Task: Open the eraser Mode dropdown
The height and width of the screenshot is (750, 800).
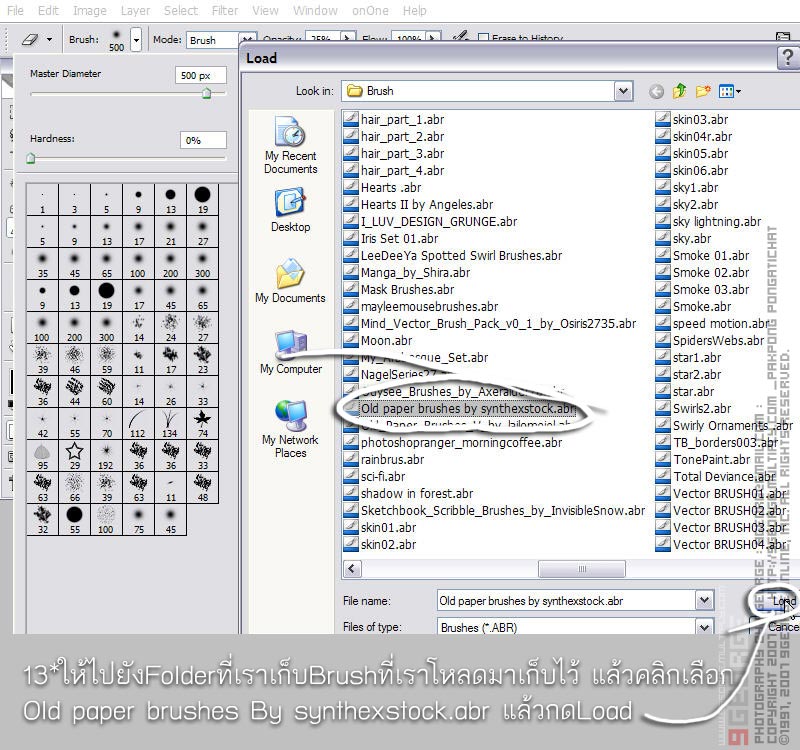Action: point(221,39)
